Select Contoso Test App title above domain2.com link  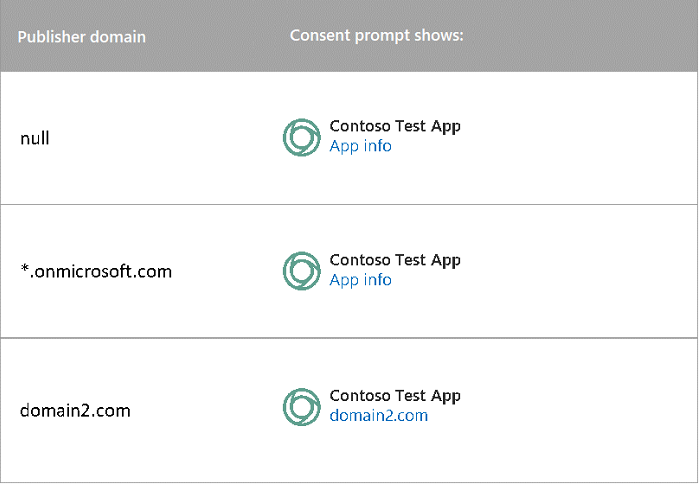395,395
